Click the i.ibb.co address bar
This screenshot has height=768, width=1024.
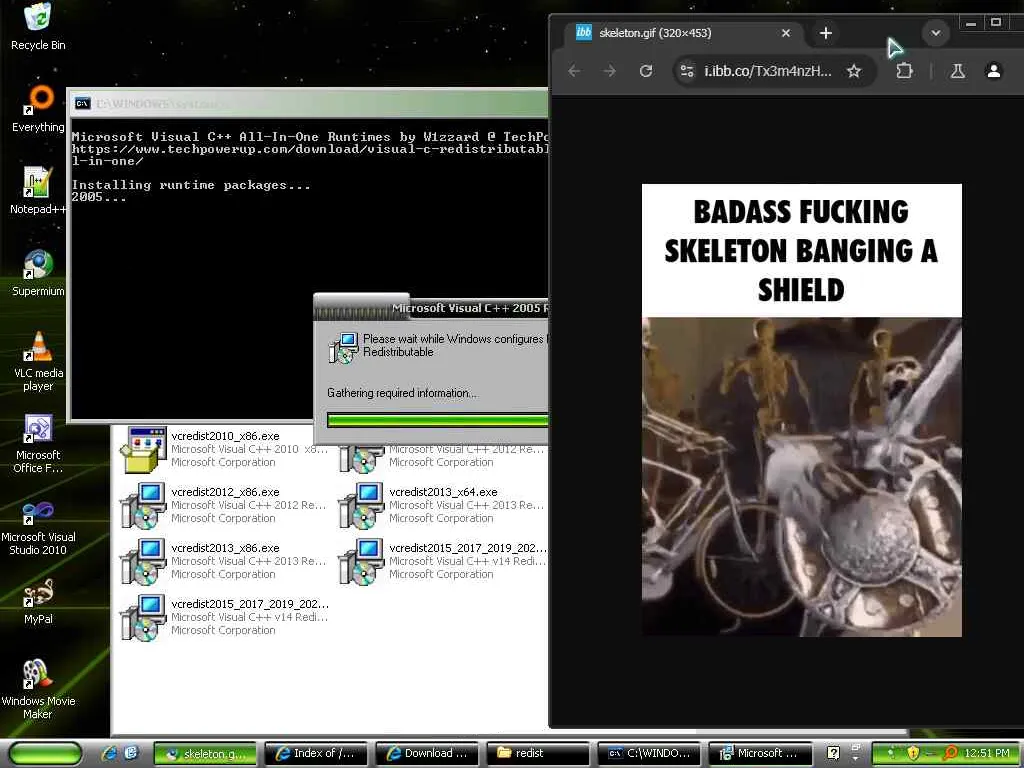click(767, 71)
